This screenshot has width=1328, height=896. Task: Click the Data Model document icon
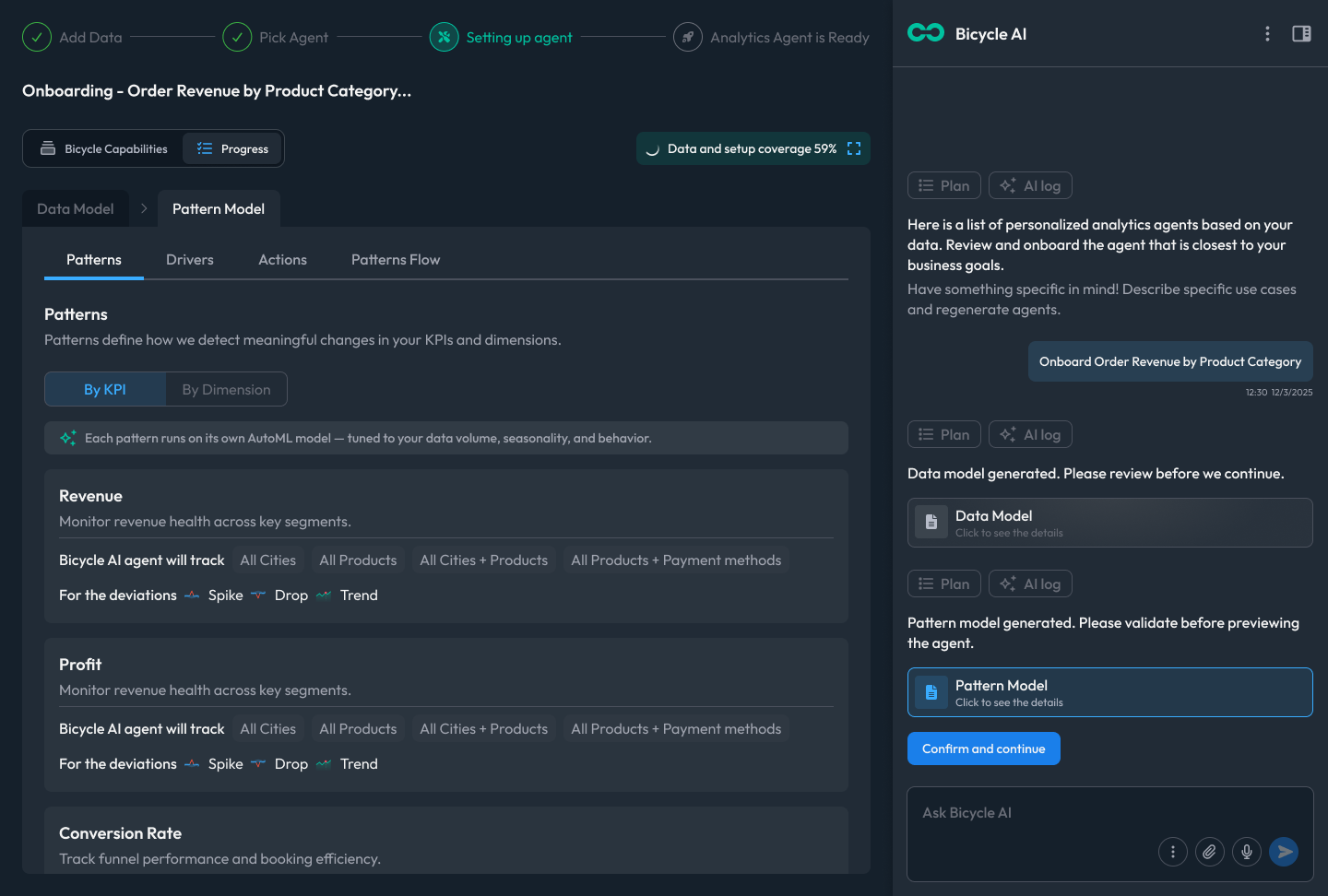(x=931, y=522)
